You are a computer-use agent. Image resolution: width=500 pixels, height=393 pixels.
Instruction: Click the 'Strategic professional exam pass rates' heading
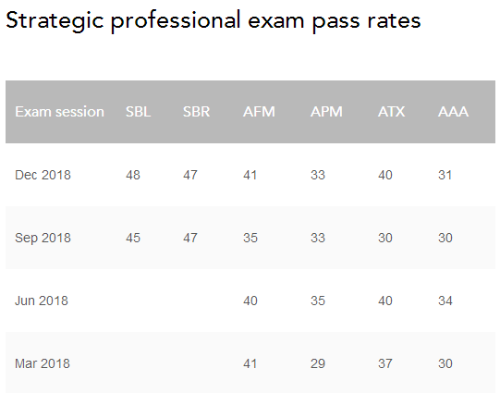(213, 21)
